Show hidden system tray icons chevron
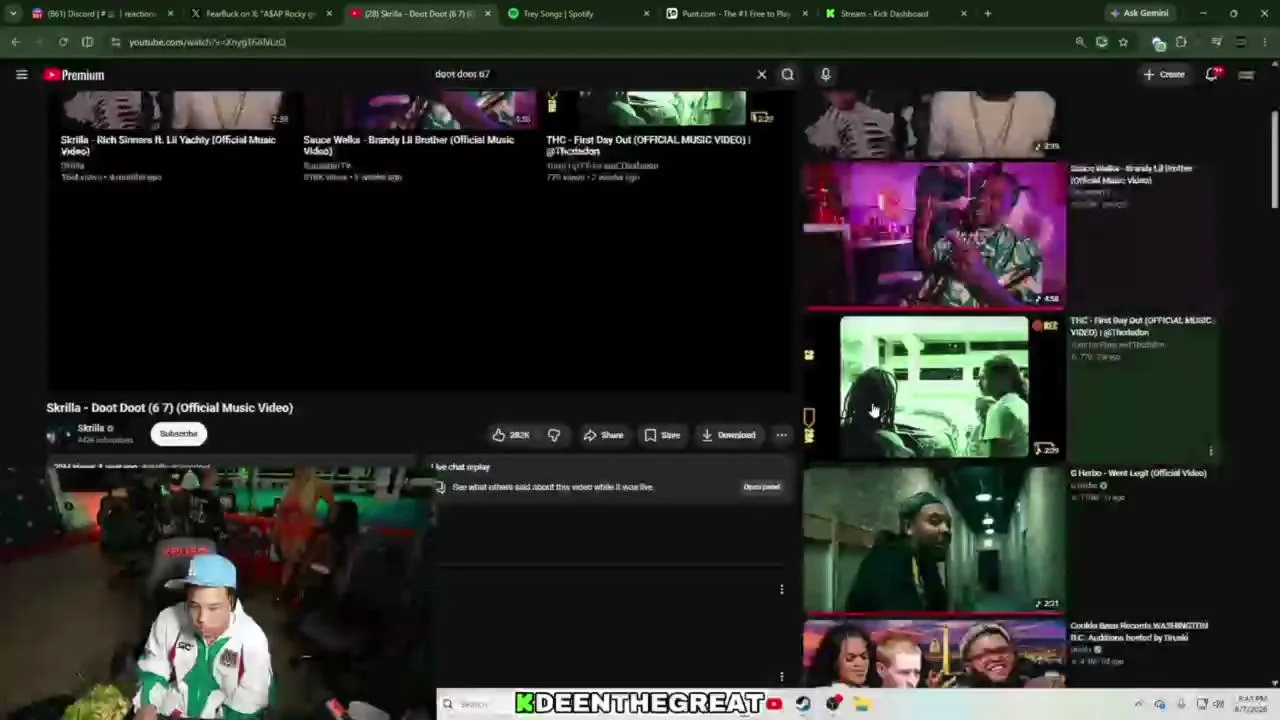The height and width of the screenshot is (720, 1280). [1139, 704]
